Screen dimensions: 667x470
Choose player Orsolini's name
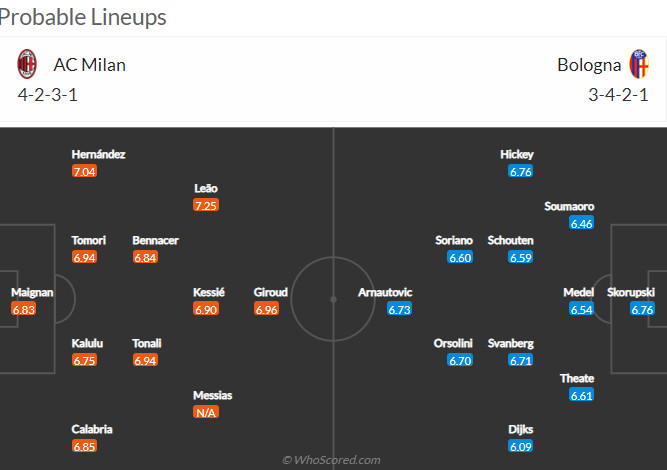[x=453, y=343]
